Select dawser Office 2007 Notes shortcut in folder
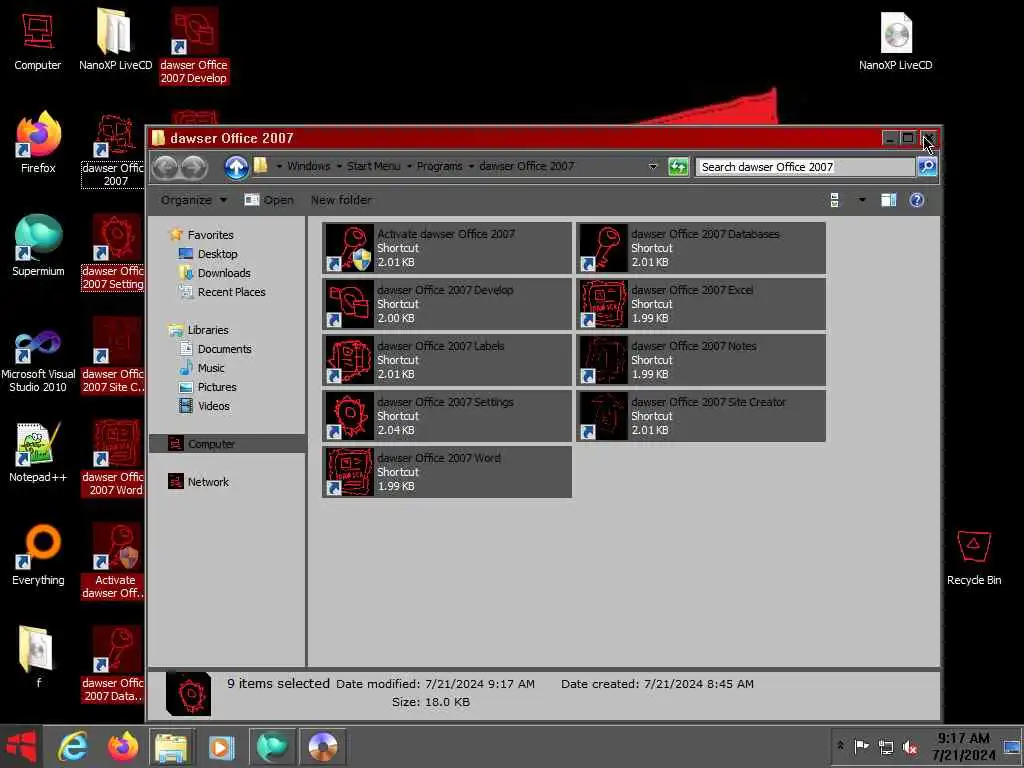 [701, 360]
